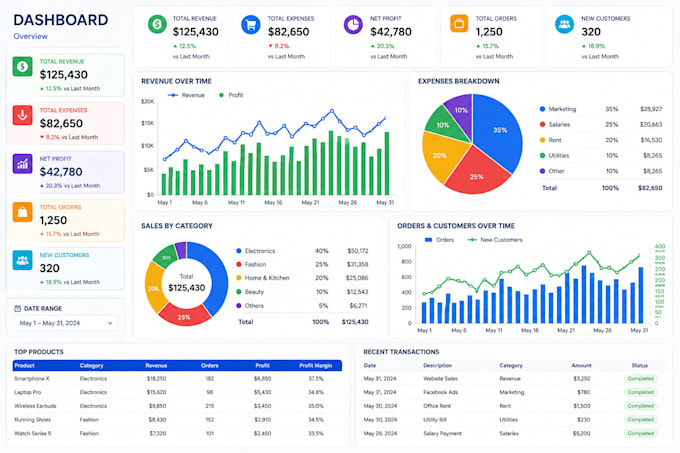The width and height of the screenshot is (680, 453).
Task: Toggle the New Customers series in the legend
Action: 494,240
